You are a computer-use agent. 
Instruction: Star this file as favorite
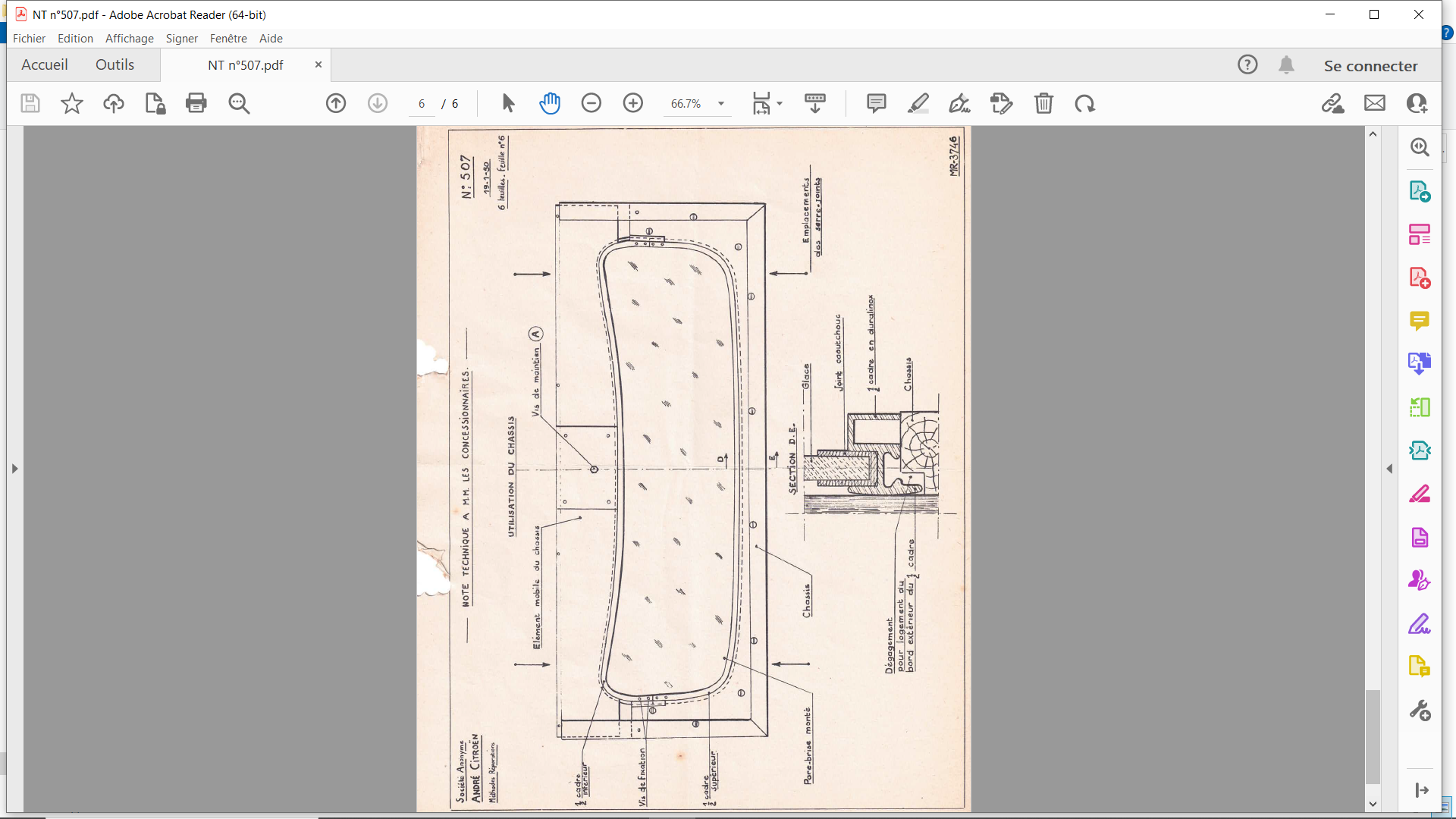72,103
